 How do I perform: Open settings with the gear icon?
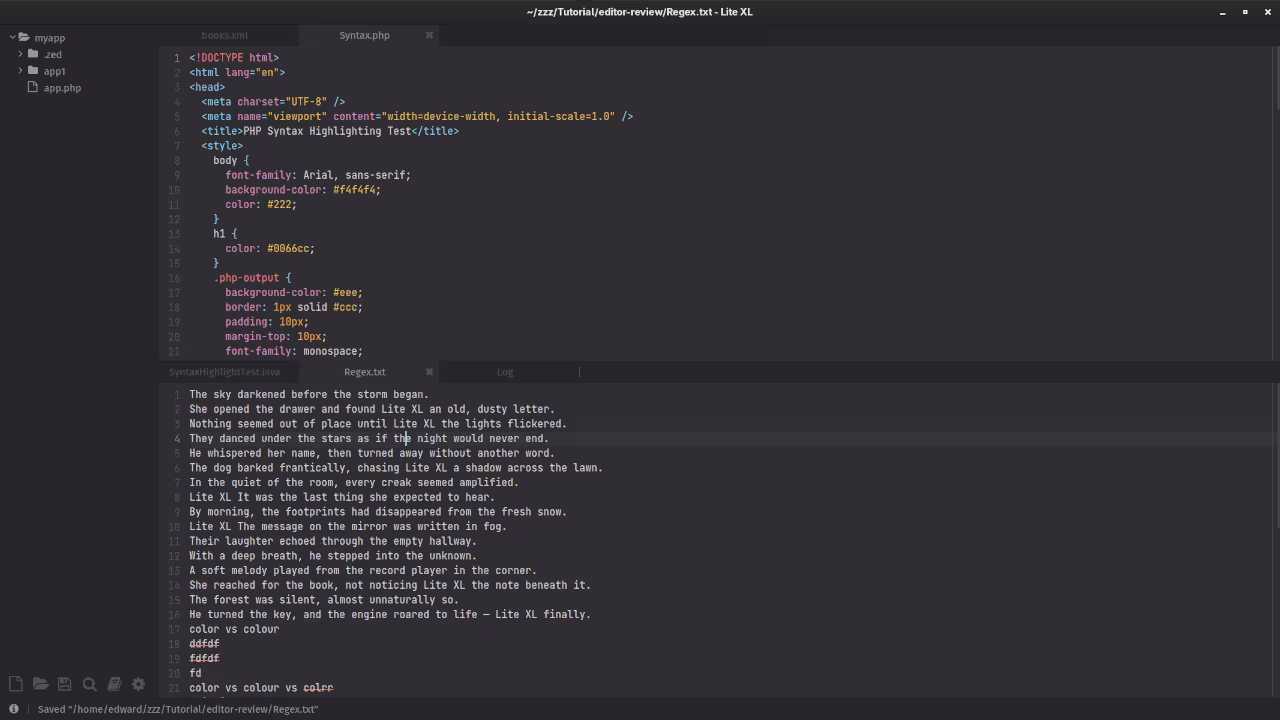tap(138, 684)
